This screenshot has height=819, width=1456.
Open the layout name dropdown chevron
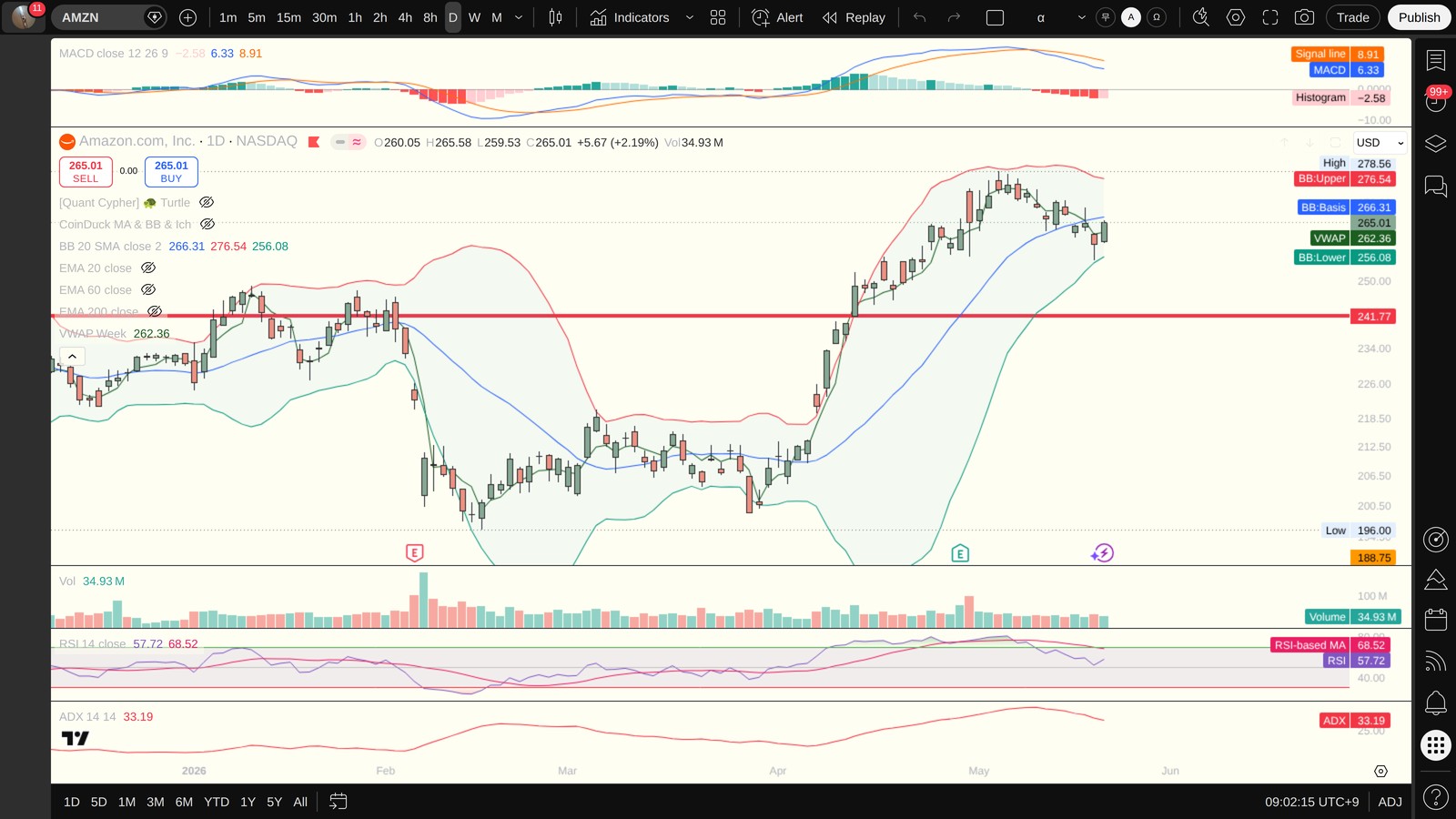click(1081, 17)
